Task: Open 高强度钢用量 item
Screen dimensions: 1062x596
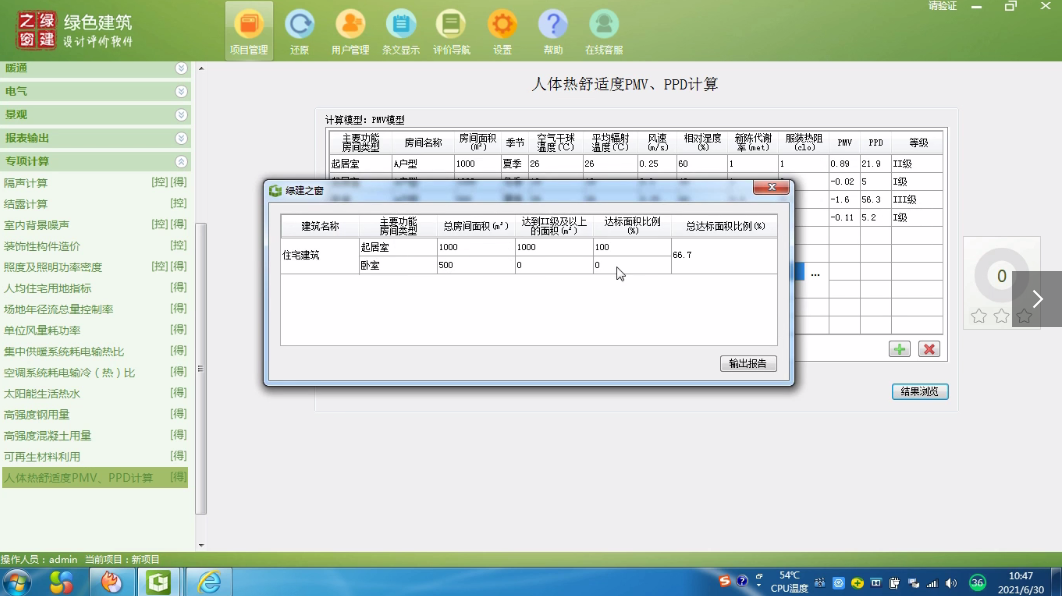Action: pyautogui.click(x=37, y=414)
